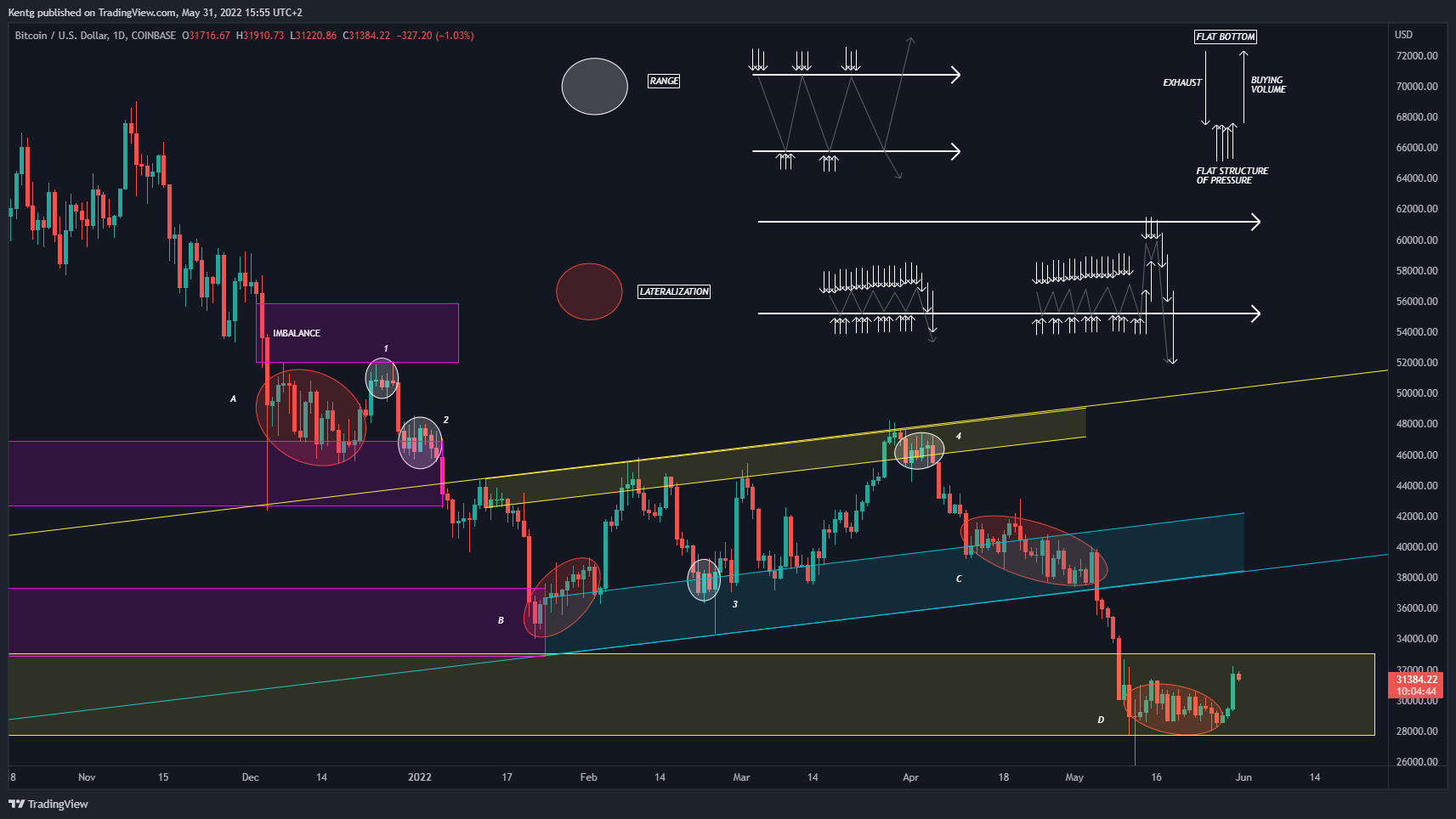Click the red ellipse above label C
Screen dimensions: 1456x819
coord(1034,550)
